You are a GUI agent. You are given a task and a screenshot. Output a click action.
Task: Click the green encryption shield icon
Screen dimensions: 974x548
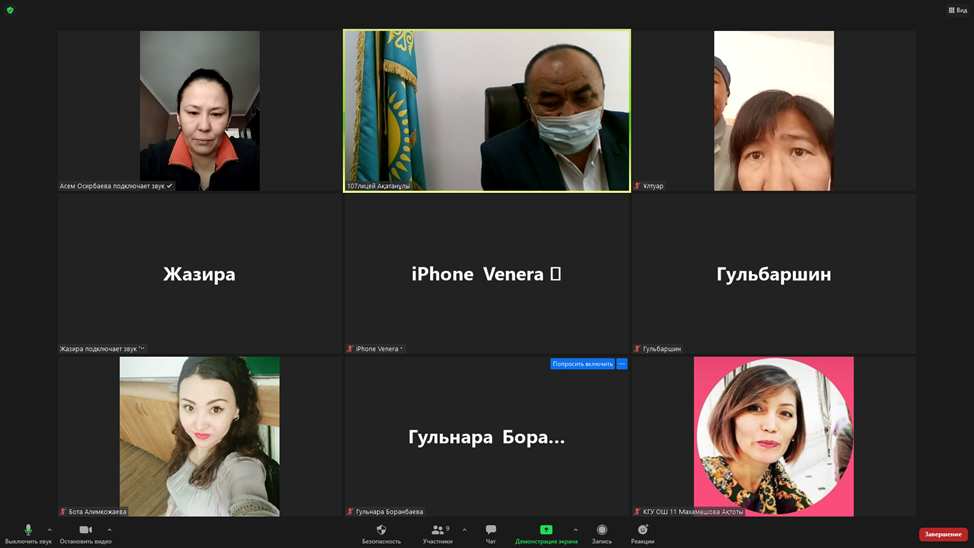(x=10, y=10)
